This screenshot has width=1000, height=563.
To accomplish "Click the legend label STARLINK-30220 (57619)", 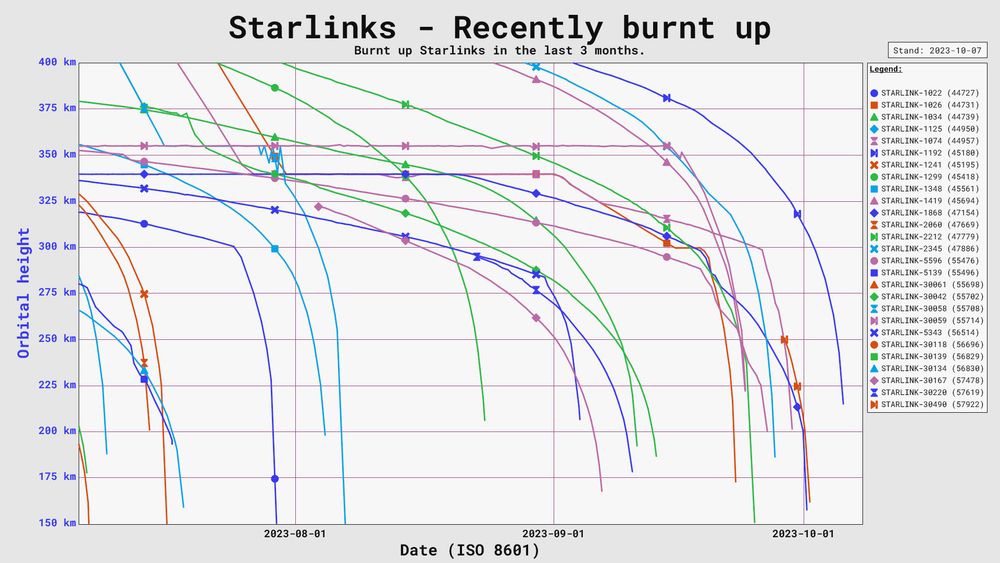I will point(932,393).
